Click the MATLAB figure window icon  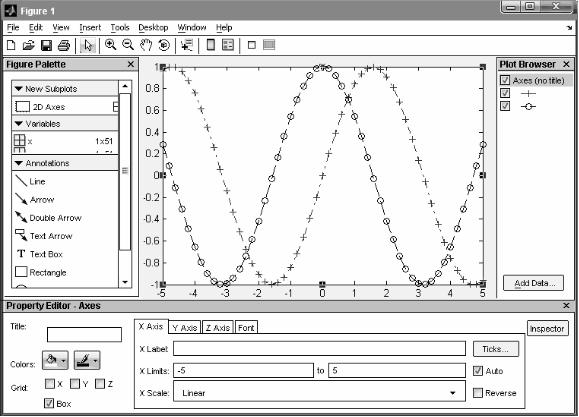(x=11, y=11)
